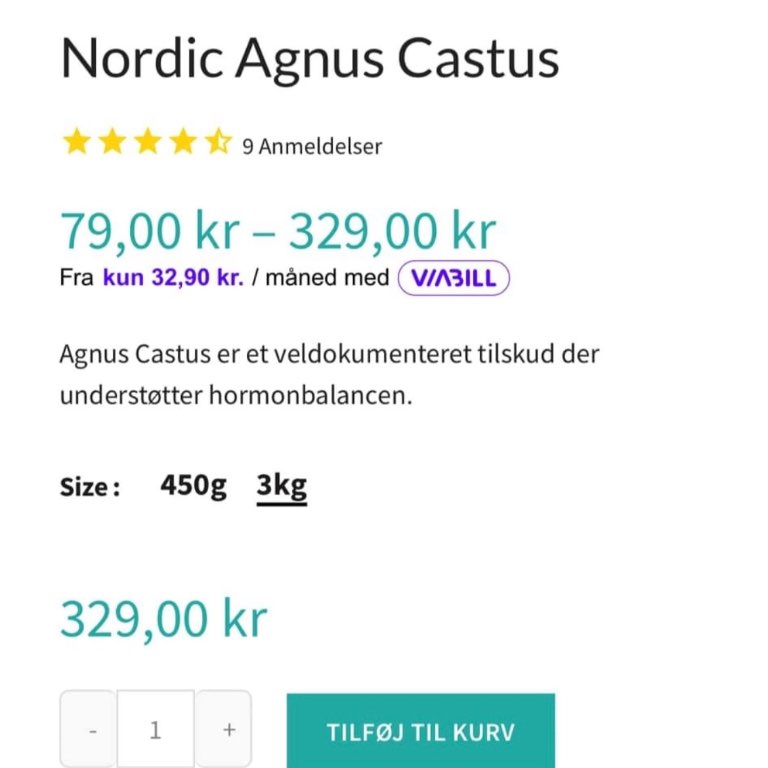
Task: Click the Nordic Agnus Castus title
Action: point(310,59)
